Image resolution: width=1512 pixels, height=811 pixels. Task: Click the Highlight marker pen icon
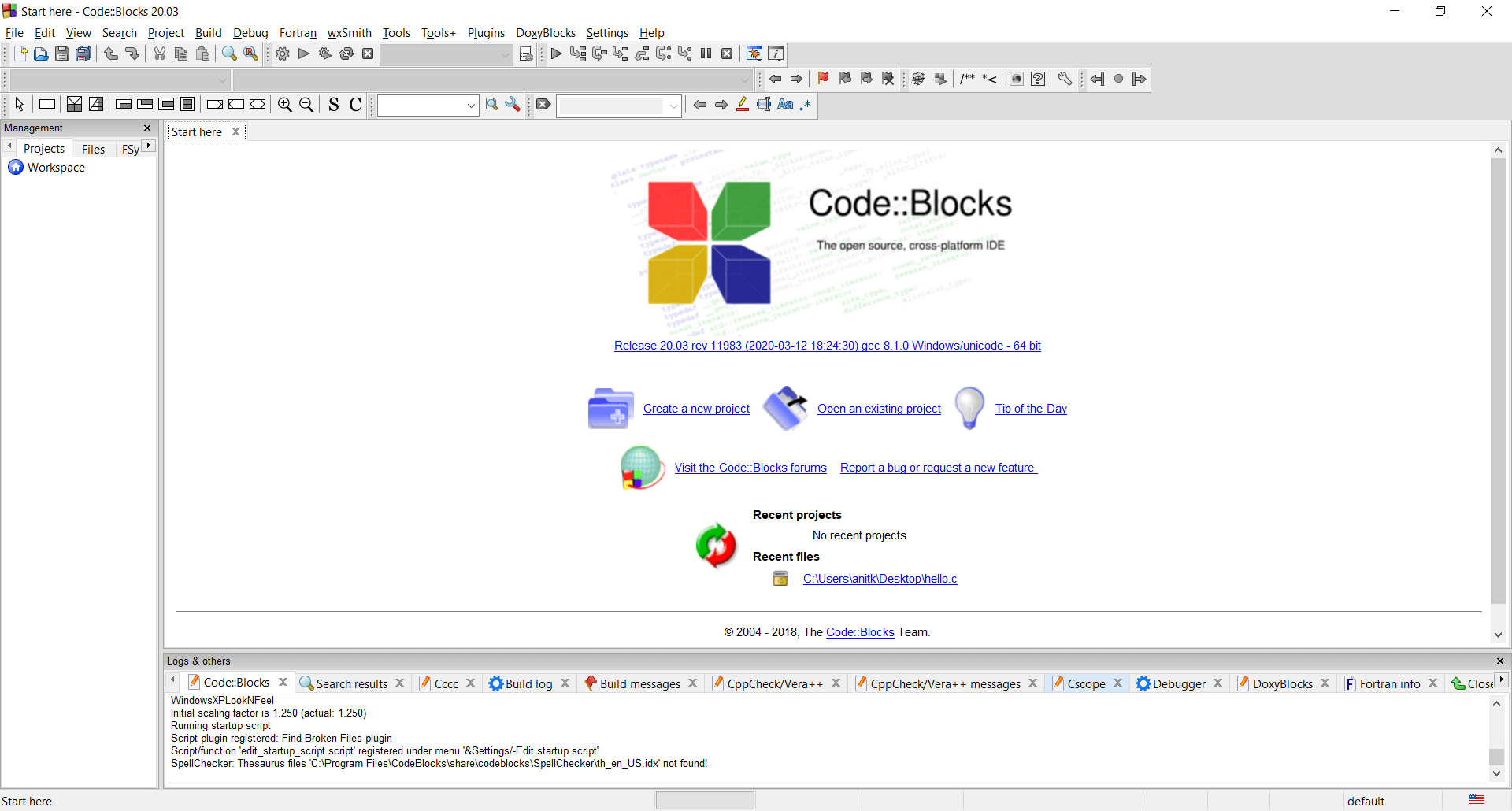click(x=743, y=104)
